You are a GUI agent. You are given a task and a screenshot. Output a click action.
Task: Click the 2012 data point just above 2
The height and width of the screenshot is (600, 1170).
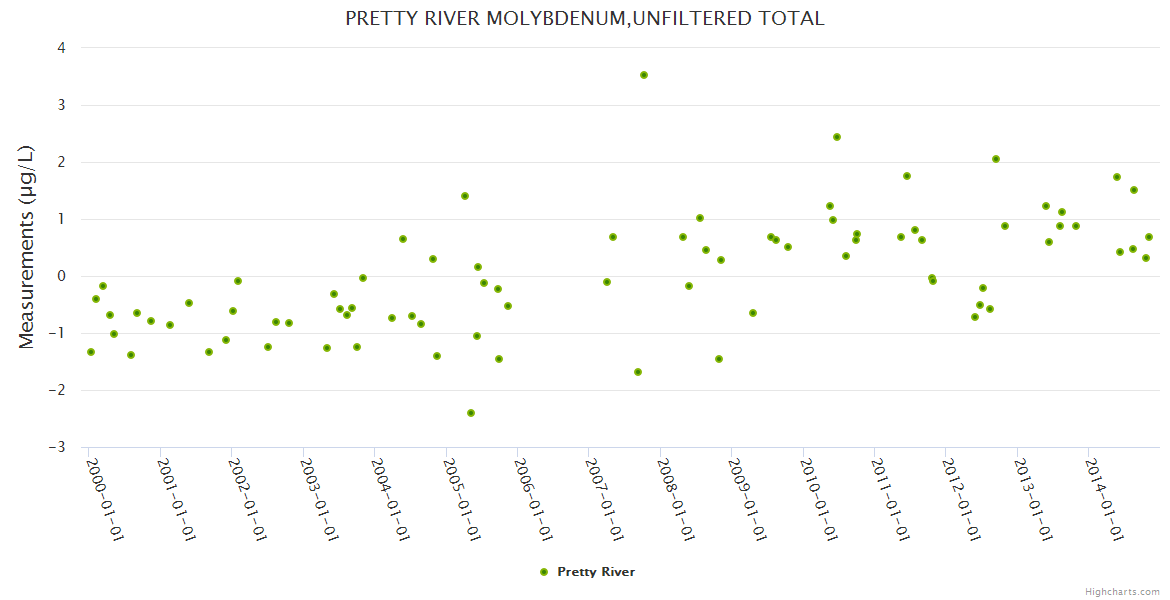996,159
